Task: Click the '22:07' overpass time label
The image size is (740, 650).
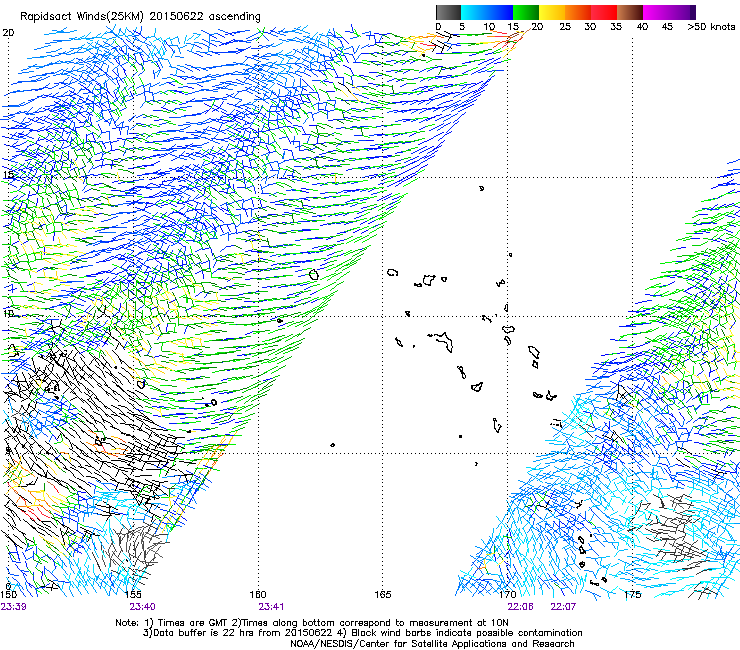Action: 563,607
